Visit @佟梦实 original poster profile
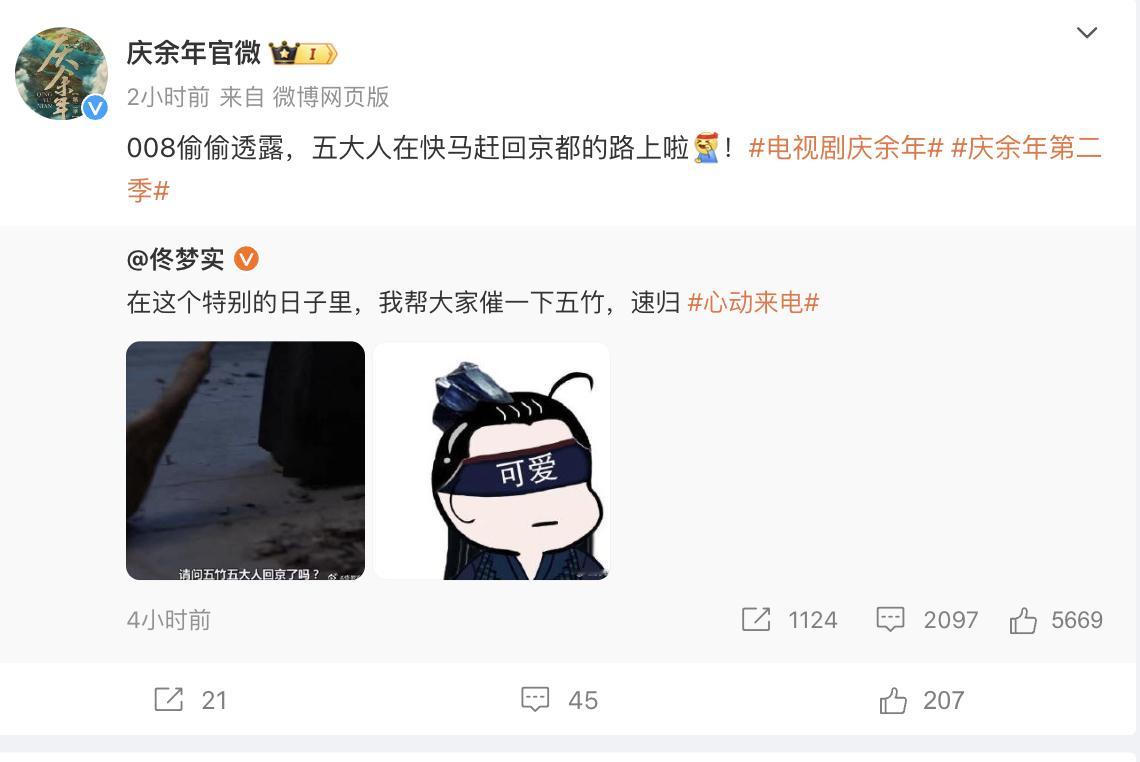The height and width of the screenshot is (762, 1140). point(175,259)
